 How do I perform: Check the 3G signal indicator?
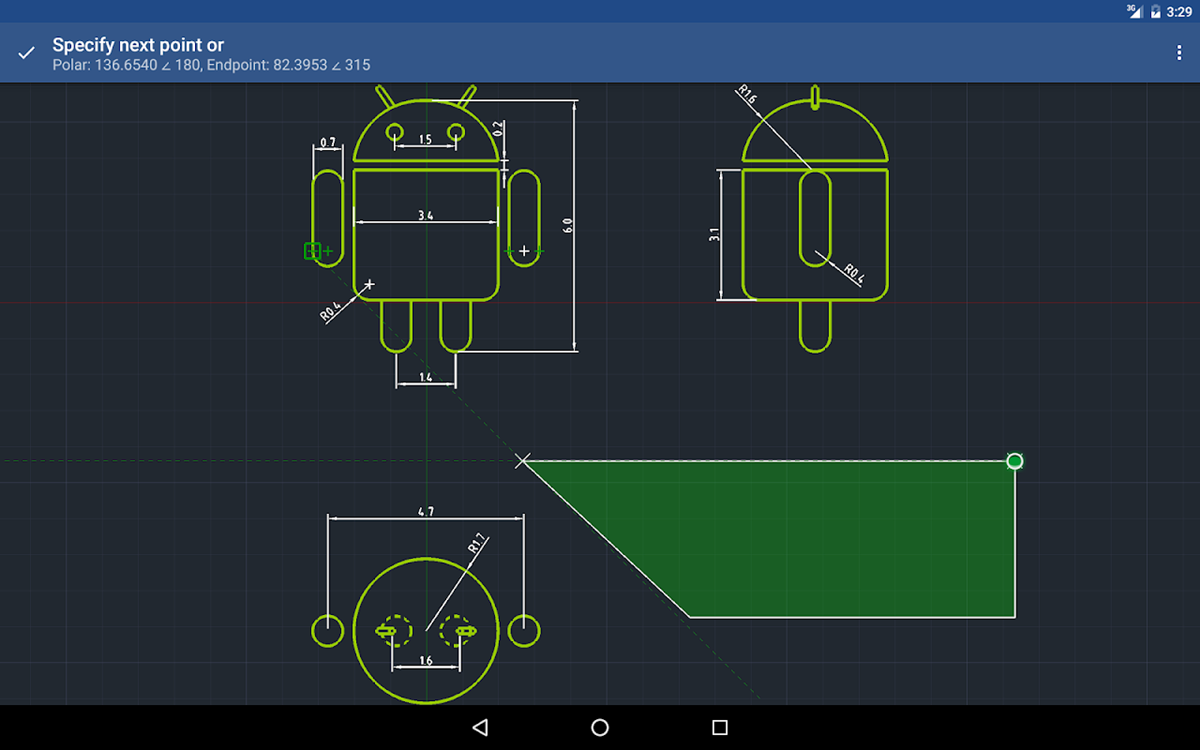click(x=1133, y=11)
